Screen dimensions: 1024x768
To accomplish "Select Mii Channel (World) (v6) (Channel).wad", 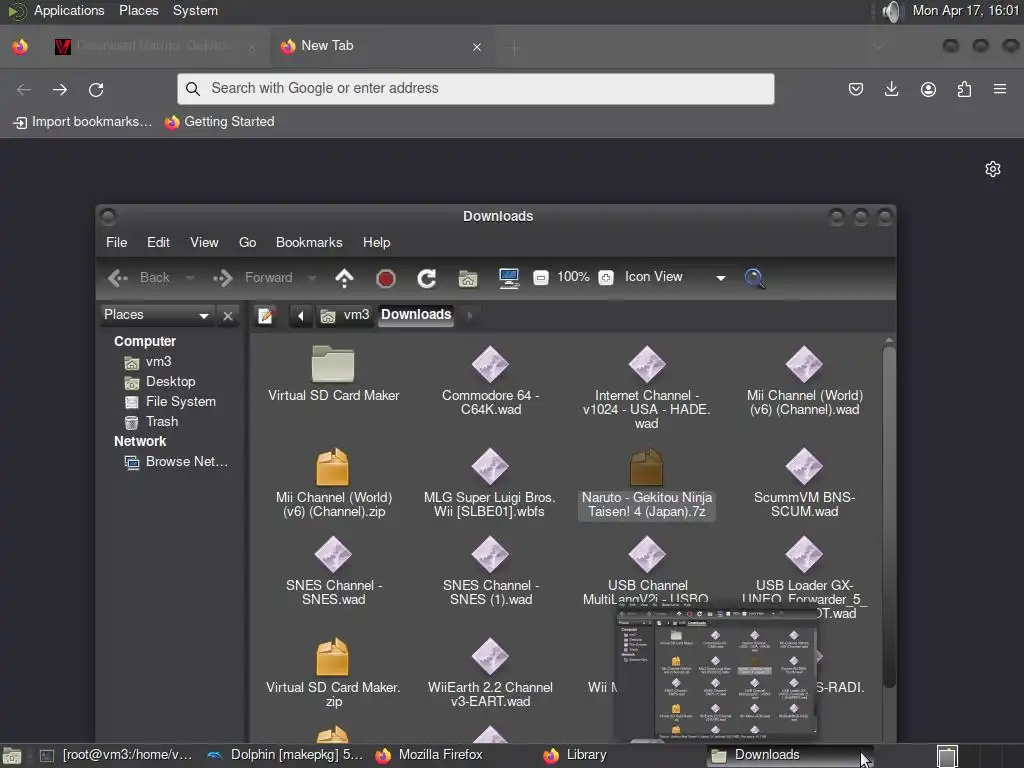I will pos(805,380).
